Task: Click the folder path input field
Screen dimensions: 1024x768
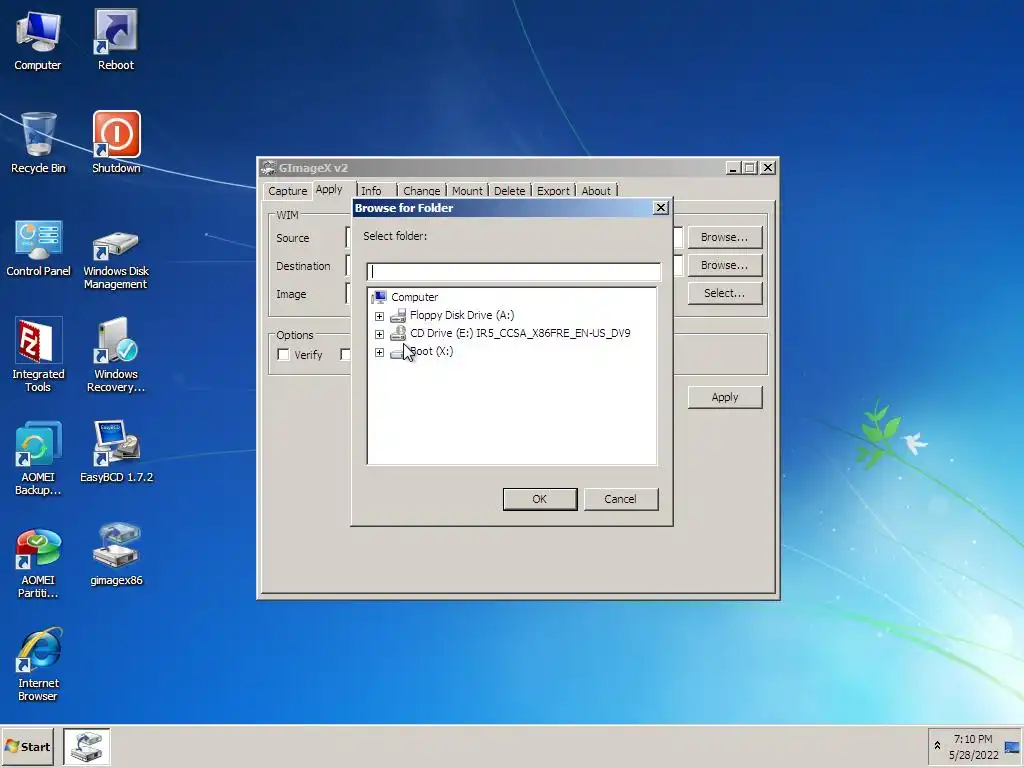Action: pos(513,272)
